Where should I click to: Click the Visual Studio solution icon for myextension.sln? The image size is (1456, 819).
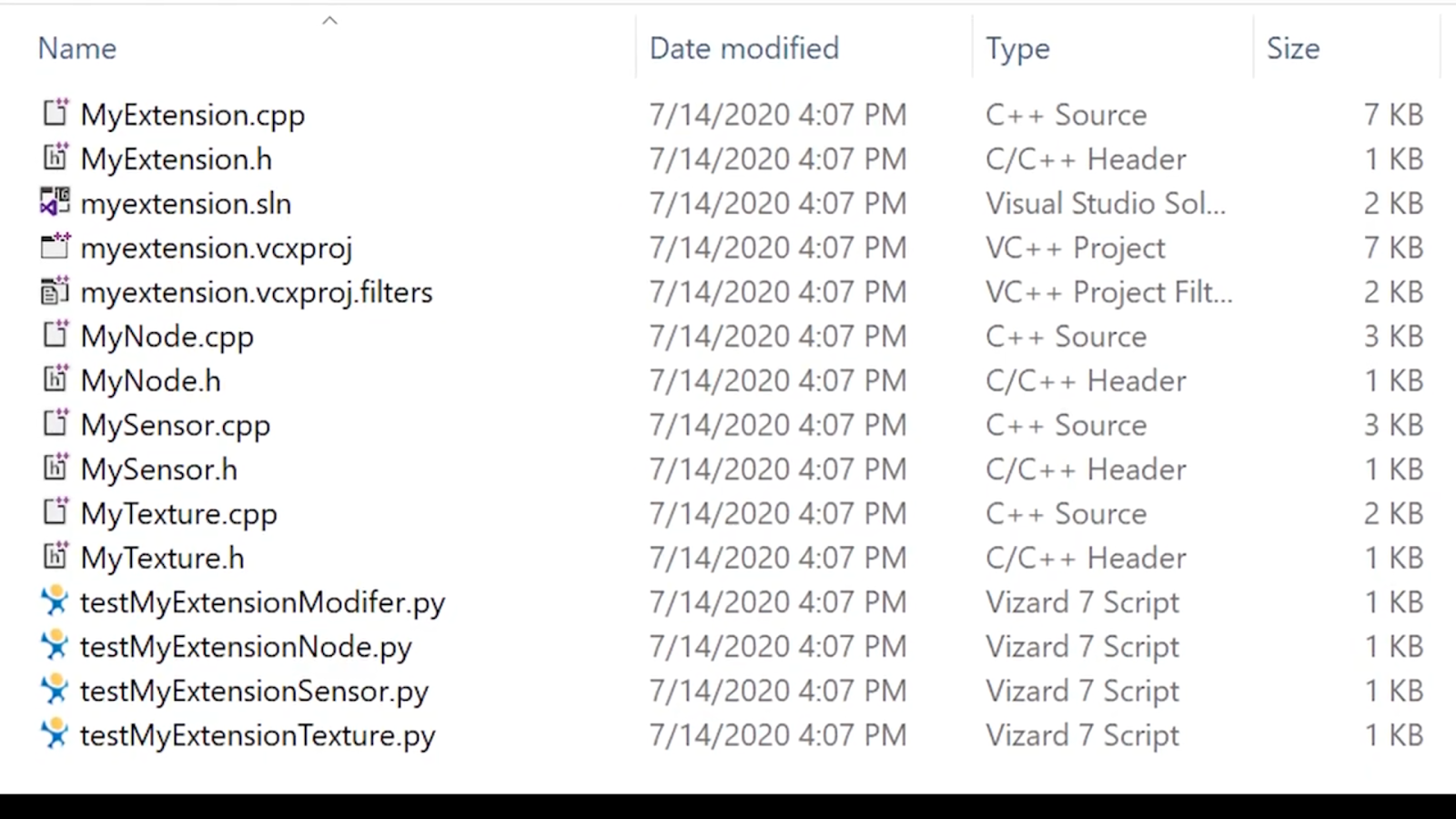tap(56, 201)
